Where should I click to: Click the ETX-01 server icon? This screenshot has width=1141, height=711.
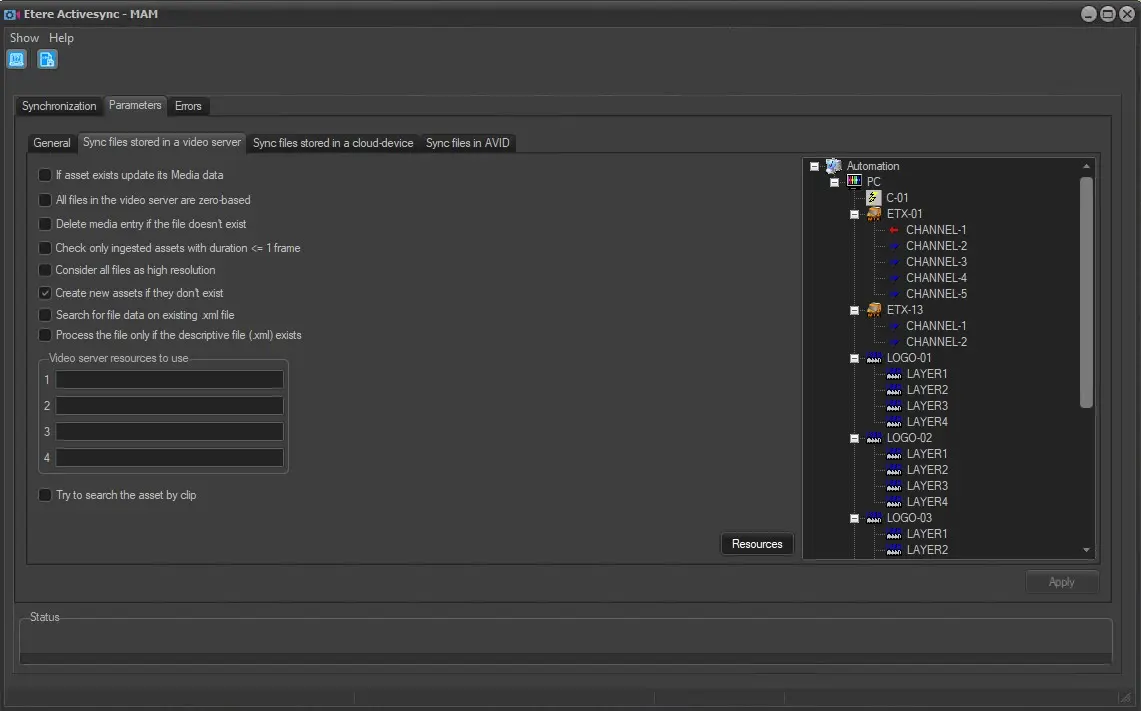tap(874, 214)
